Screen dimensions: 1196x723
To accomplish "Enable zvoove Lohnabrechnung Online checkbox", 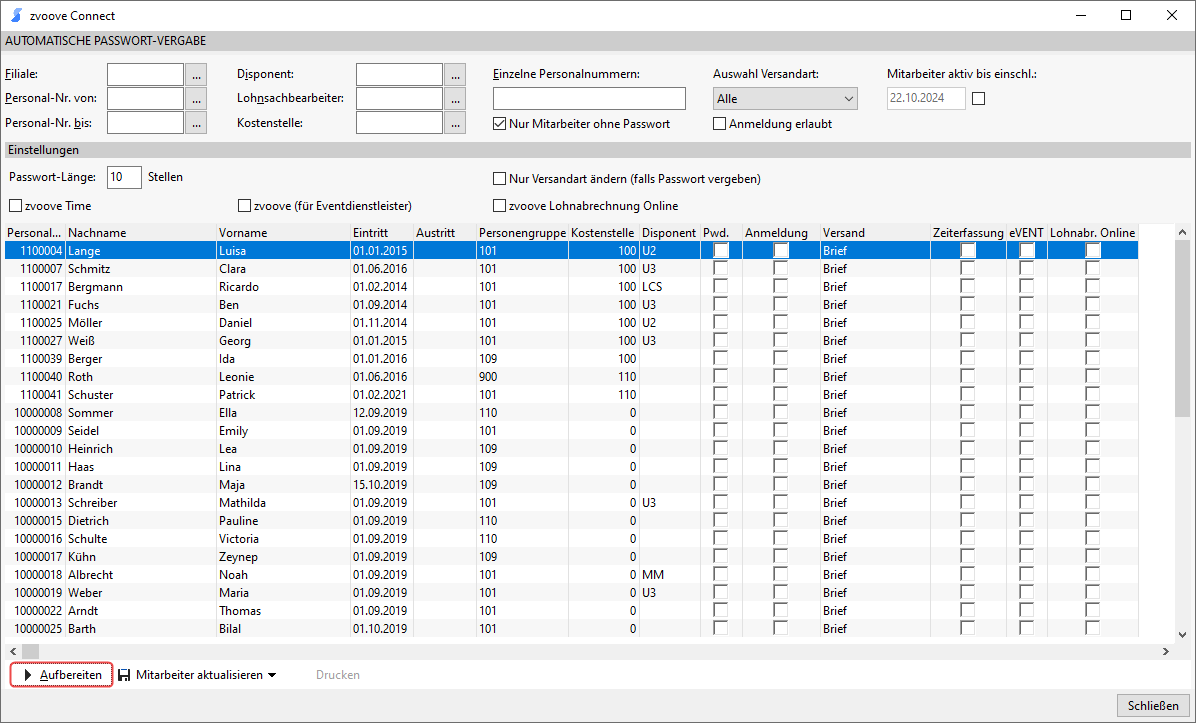I will (x=500, y=206).
